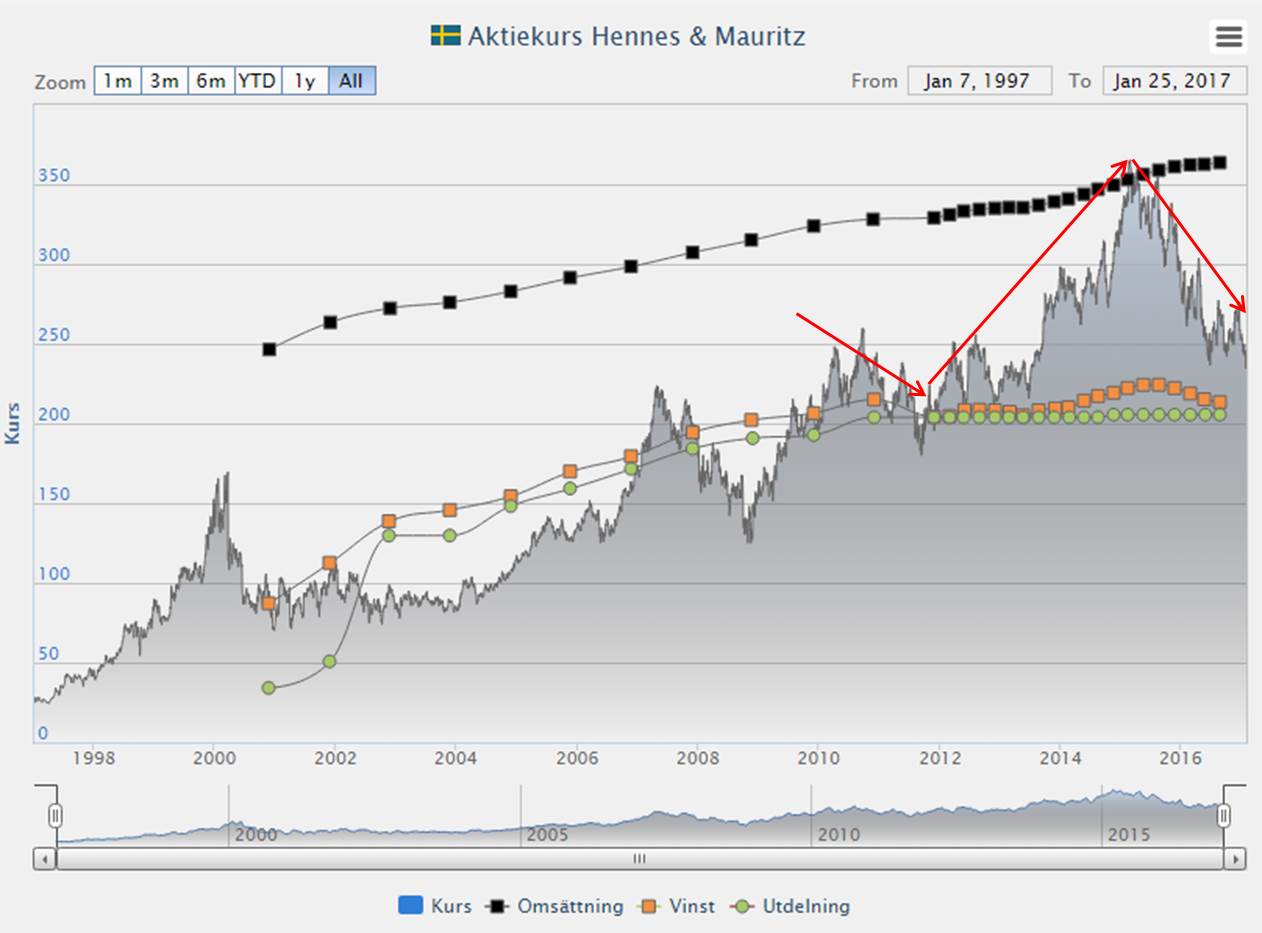Viewport: 1262px width, 933px height.
Task: Toggle the Kurs series in legend
Action: [434, 906]
